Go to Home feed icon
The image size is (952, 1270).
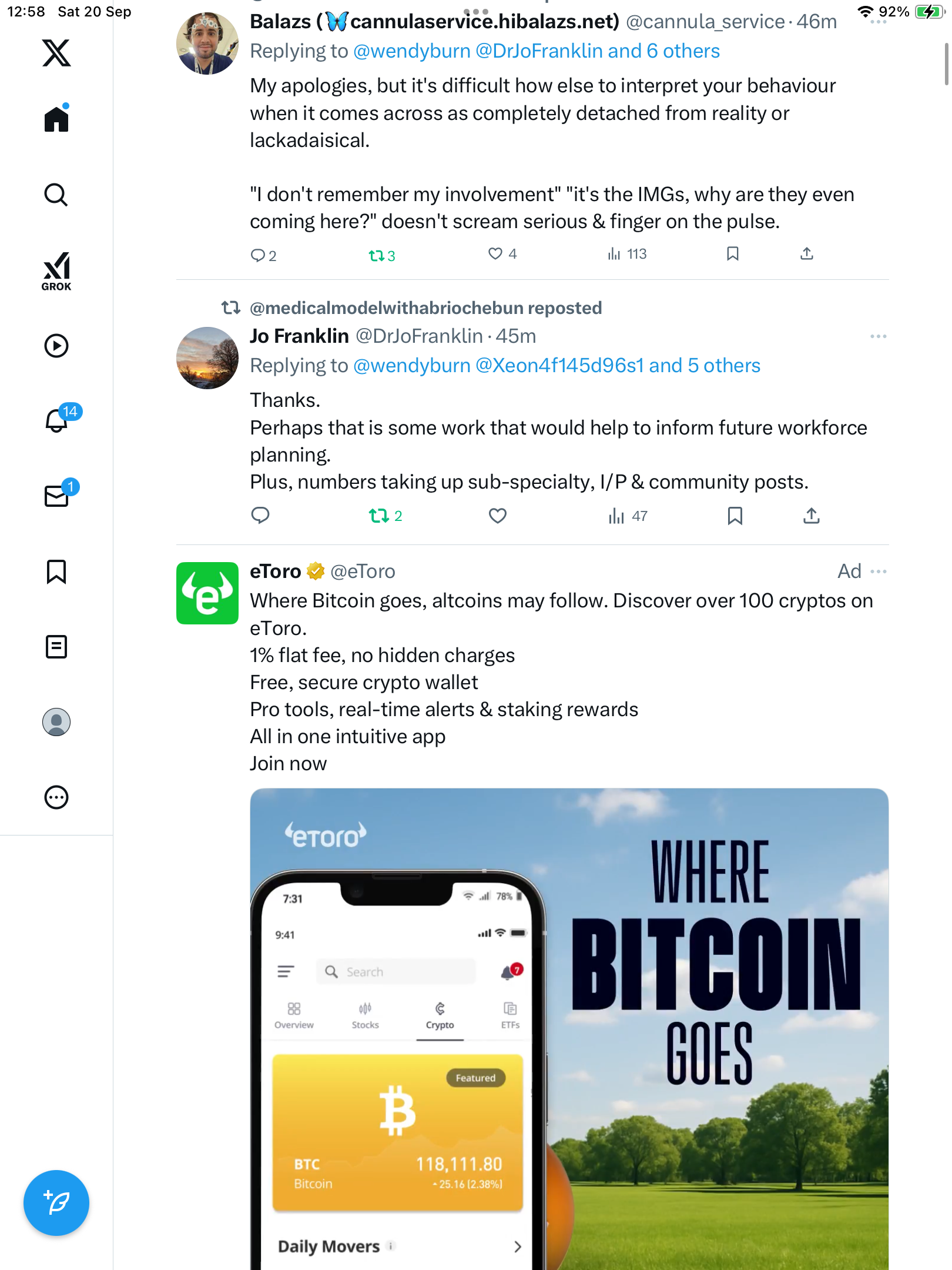click(x=56, y=119)
